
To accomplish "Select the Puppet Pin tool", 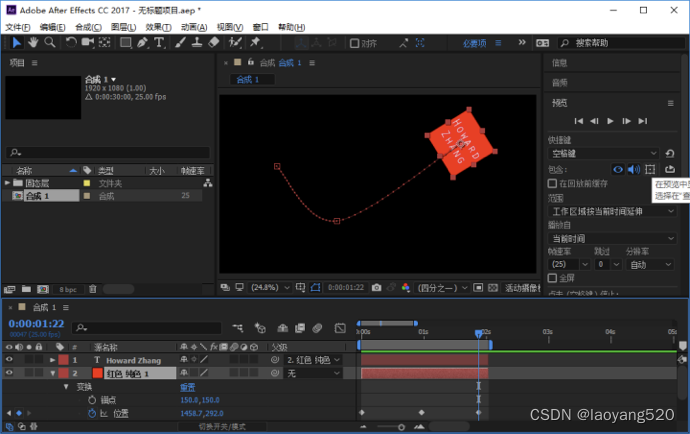I will (255, 43).
